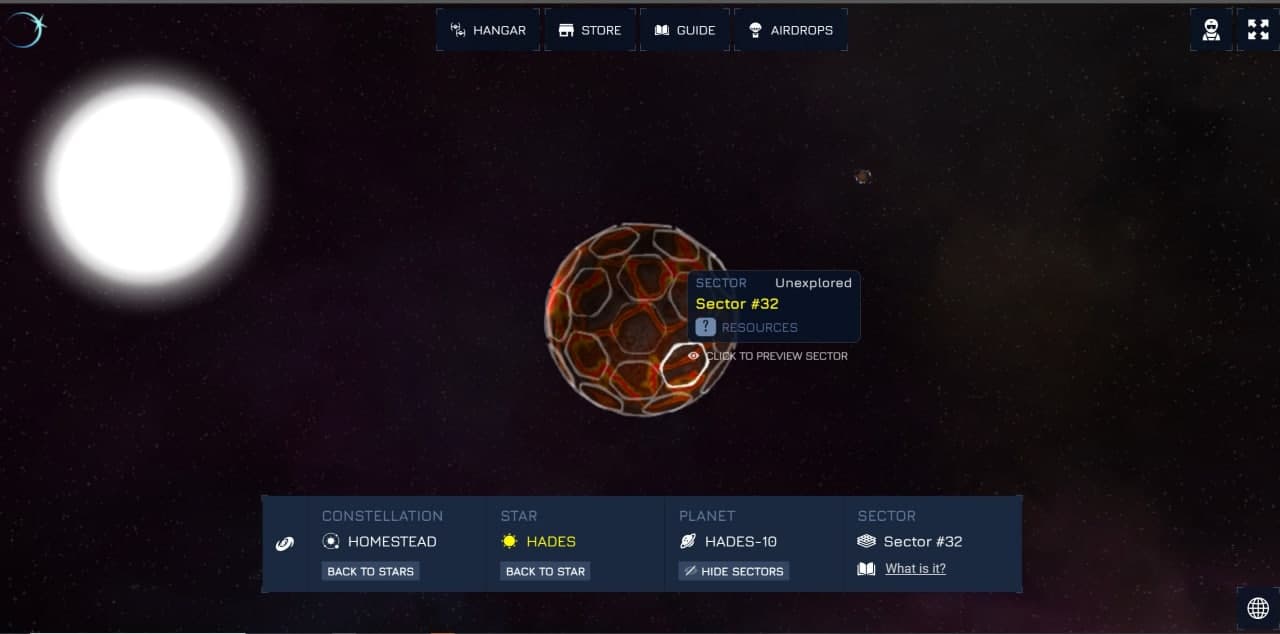Open the Store menu

pyautogui.click(x=590, y=30)
